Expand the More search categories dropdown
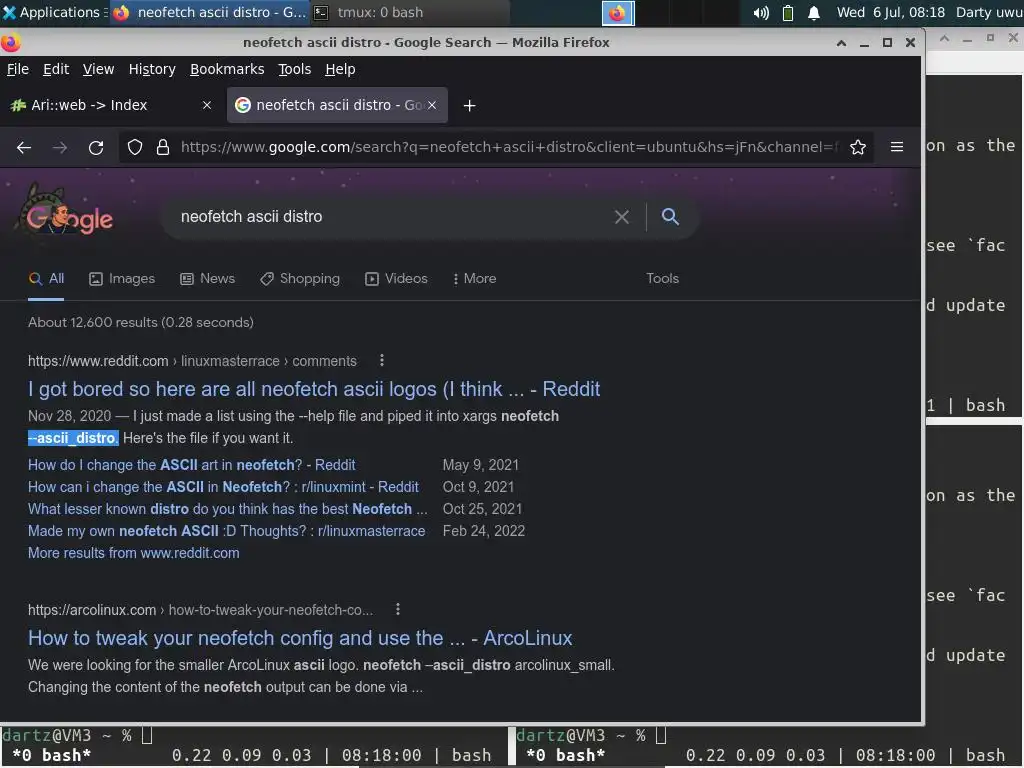 pyautogui.click(x=474, y=279)
